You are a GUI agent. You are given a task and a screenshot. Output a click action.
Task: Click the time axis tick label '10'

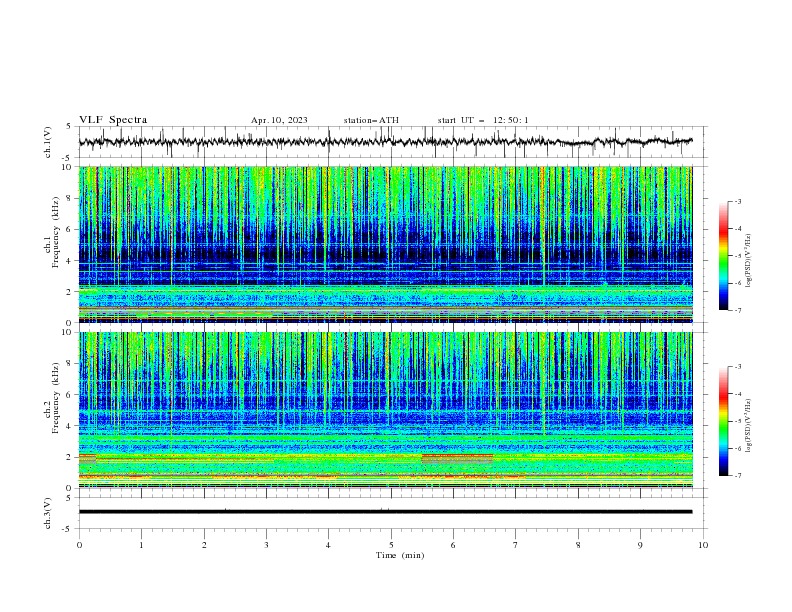703,545
